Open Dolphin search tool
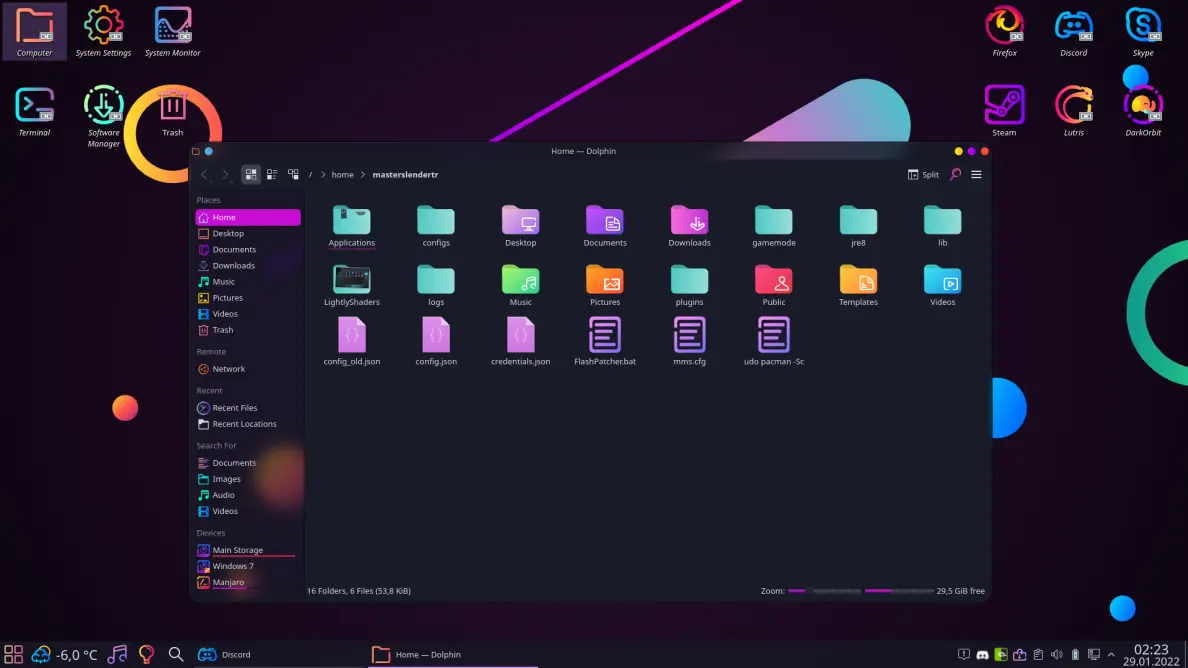 [x=955, y=174]
